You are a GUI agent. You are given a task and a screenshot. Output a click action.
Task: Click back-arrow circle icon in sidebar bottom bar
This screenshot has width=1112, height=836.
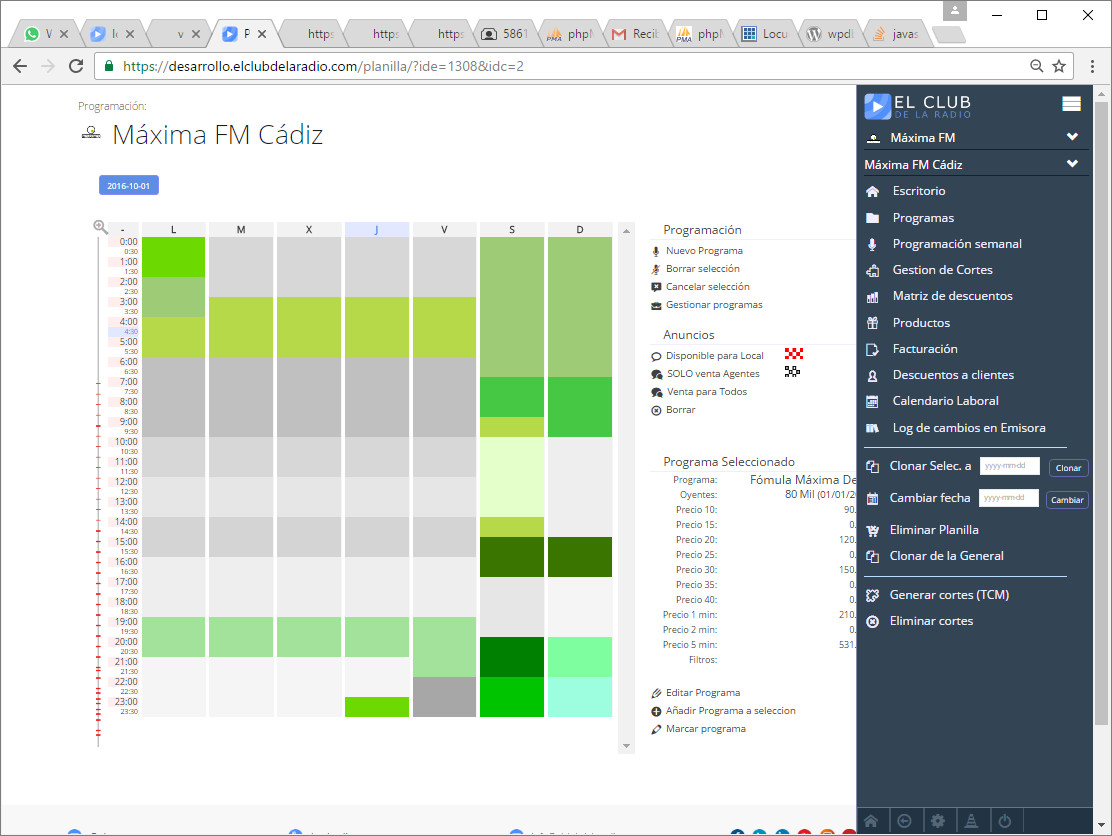(x=904, y=821)
